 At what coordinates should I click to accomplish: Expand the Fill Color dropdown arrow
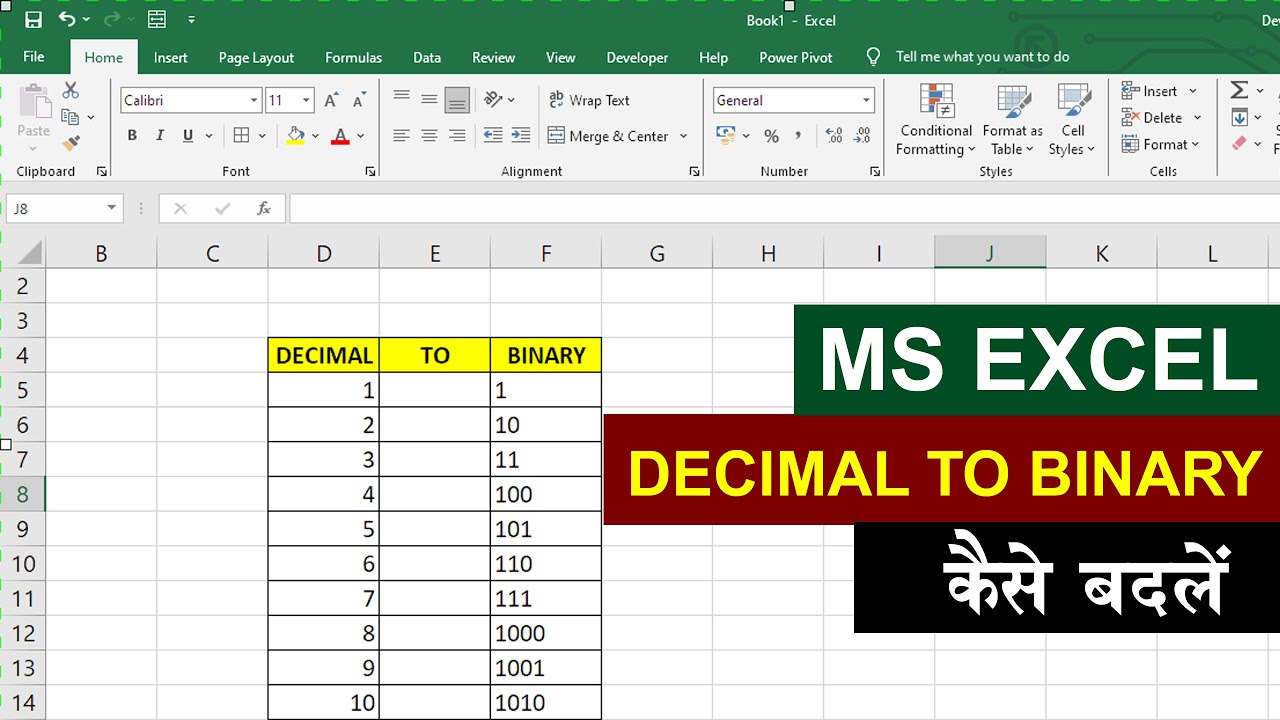click(x=315, y=136)
